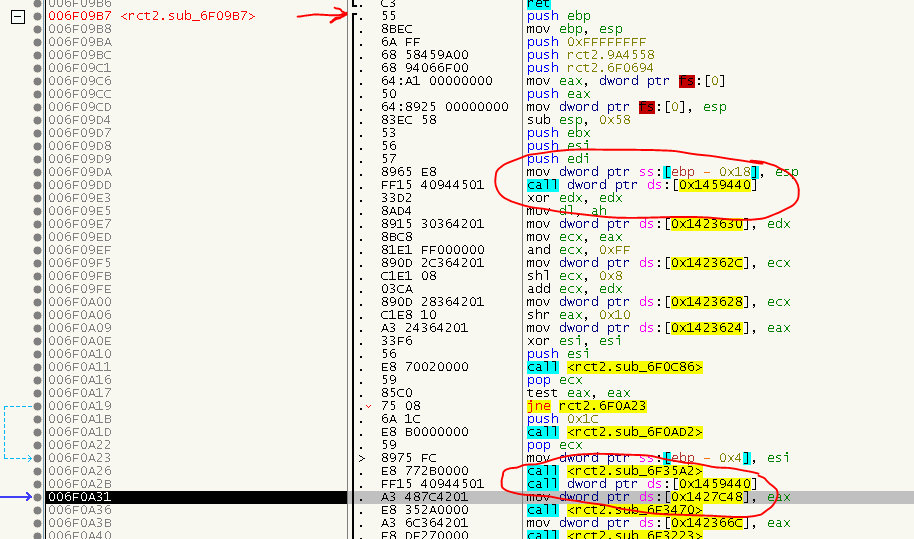Select address row 006F09E3

(x=80, y=198)
